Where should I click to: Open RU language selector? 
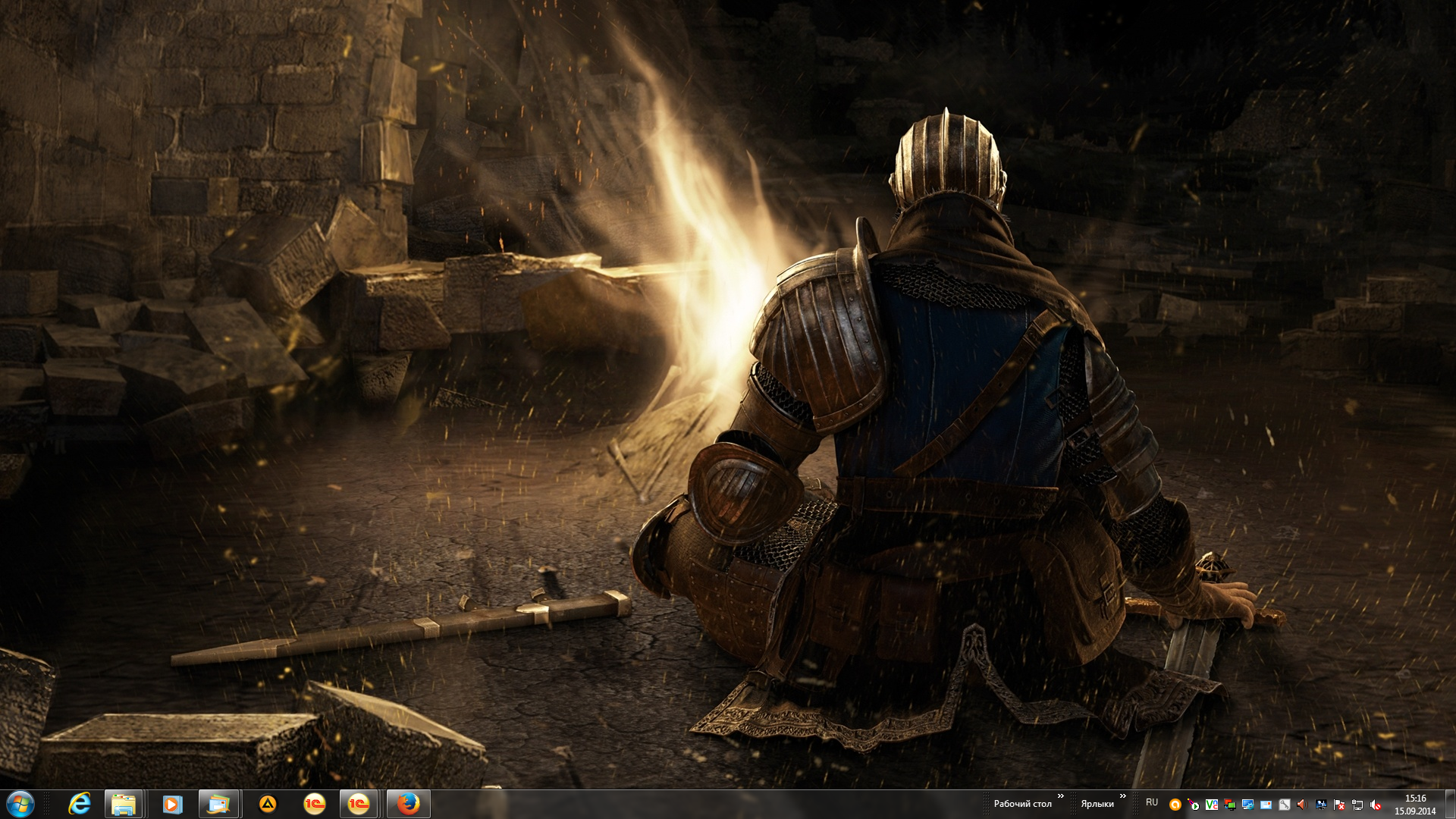point(1152,802)
